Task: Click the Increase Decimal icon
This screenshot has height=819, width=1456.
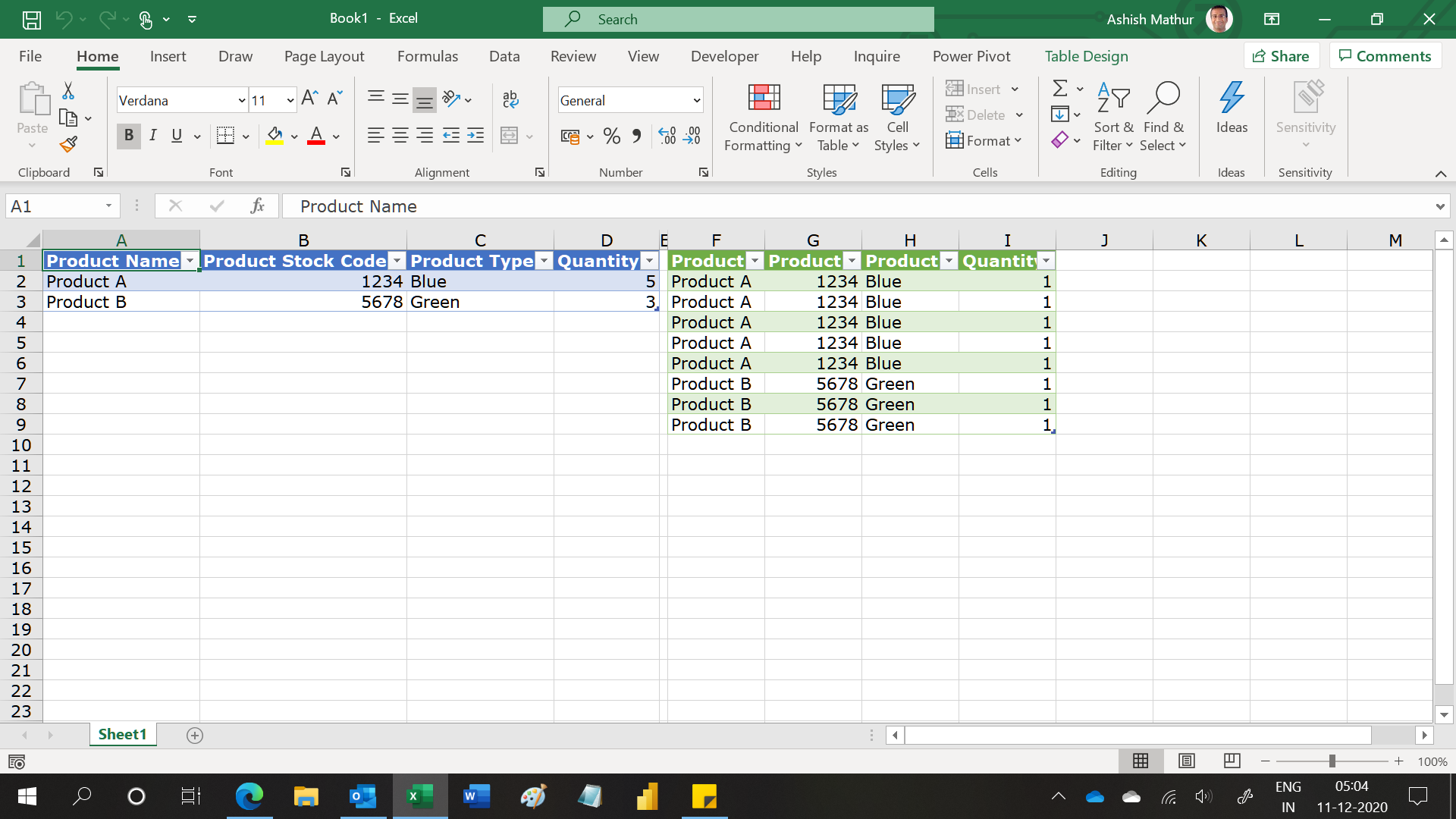Action: point(667,136)
